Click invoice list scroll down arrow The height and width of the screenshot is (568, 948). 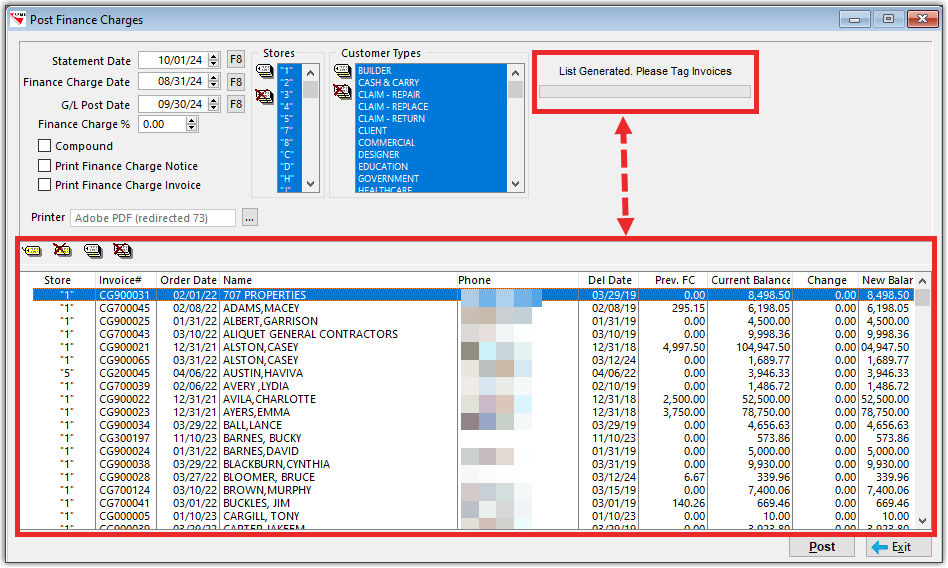point(923,520)
